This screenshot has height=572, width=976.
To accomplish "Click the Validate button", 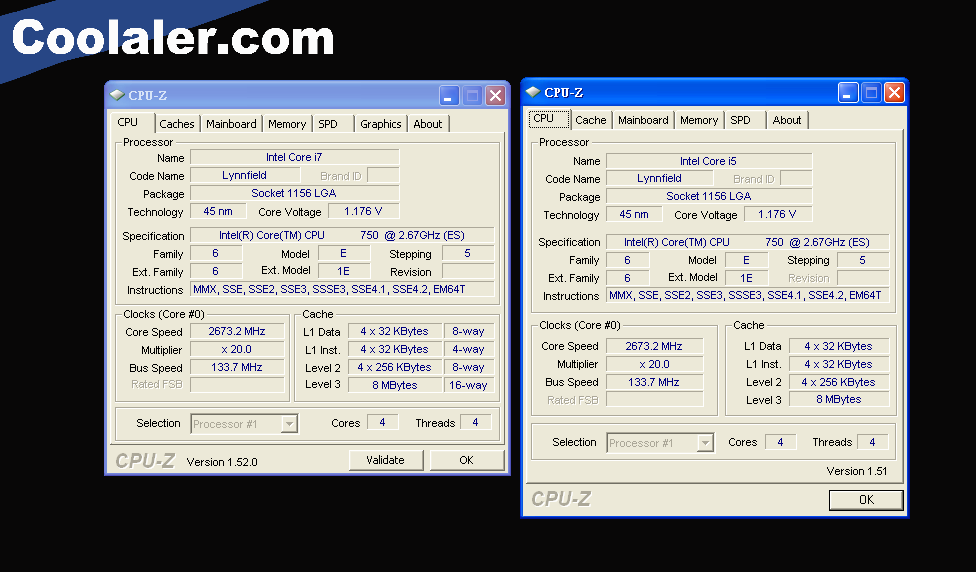I will [385, 460].
